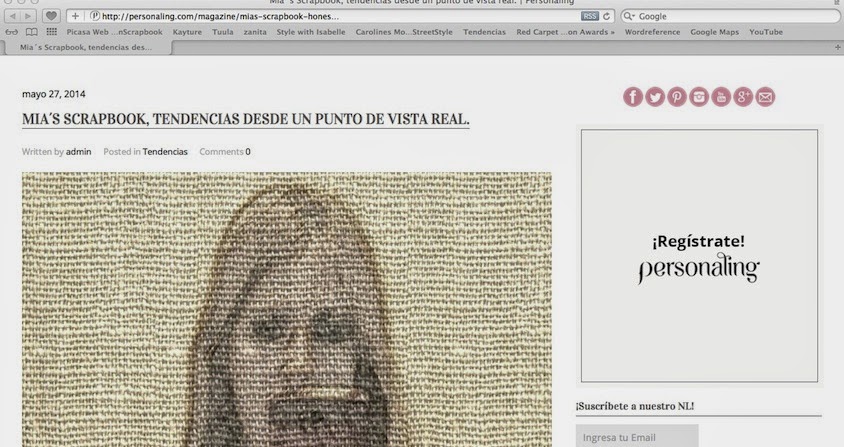
Task: Go back with the Safari back arrow
Action: coord(13,16)
